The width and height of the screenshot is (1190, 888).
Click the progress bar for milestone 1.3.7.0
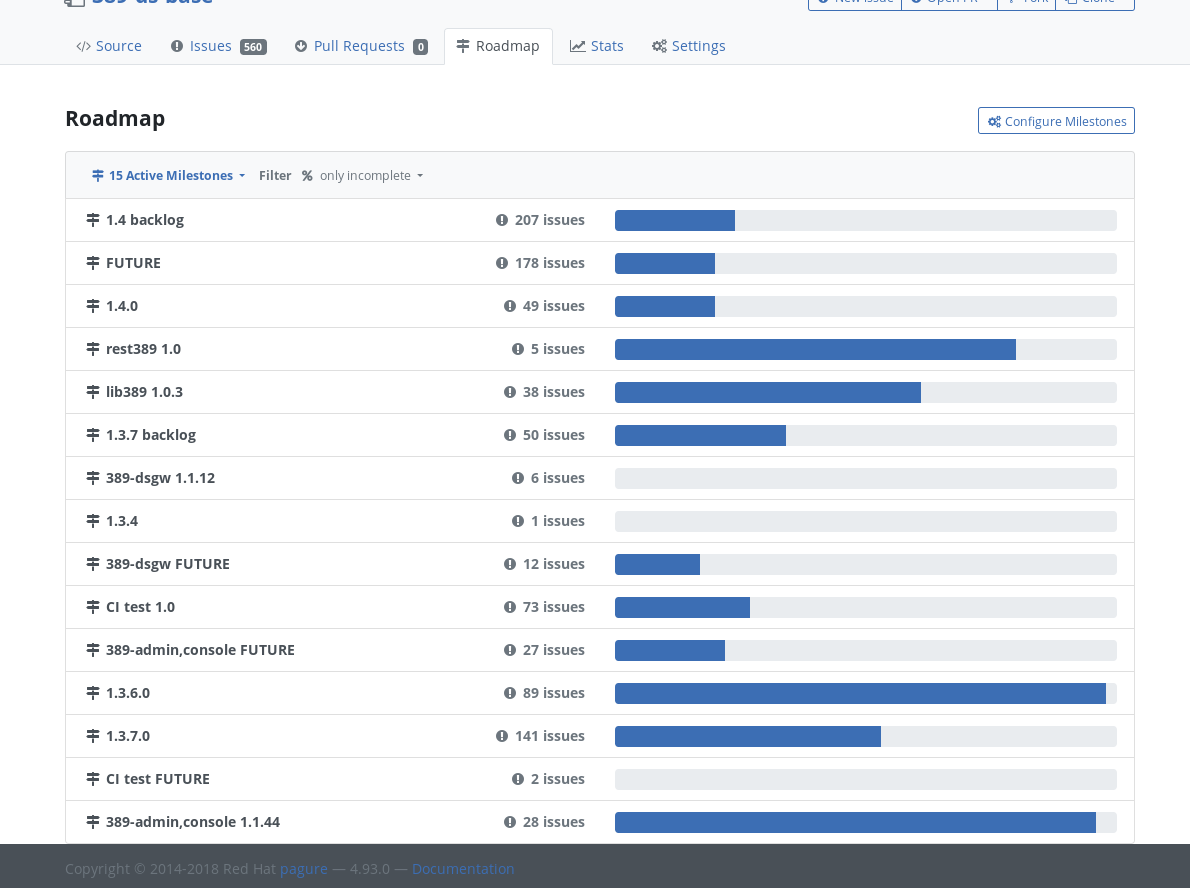click(866, 736)
